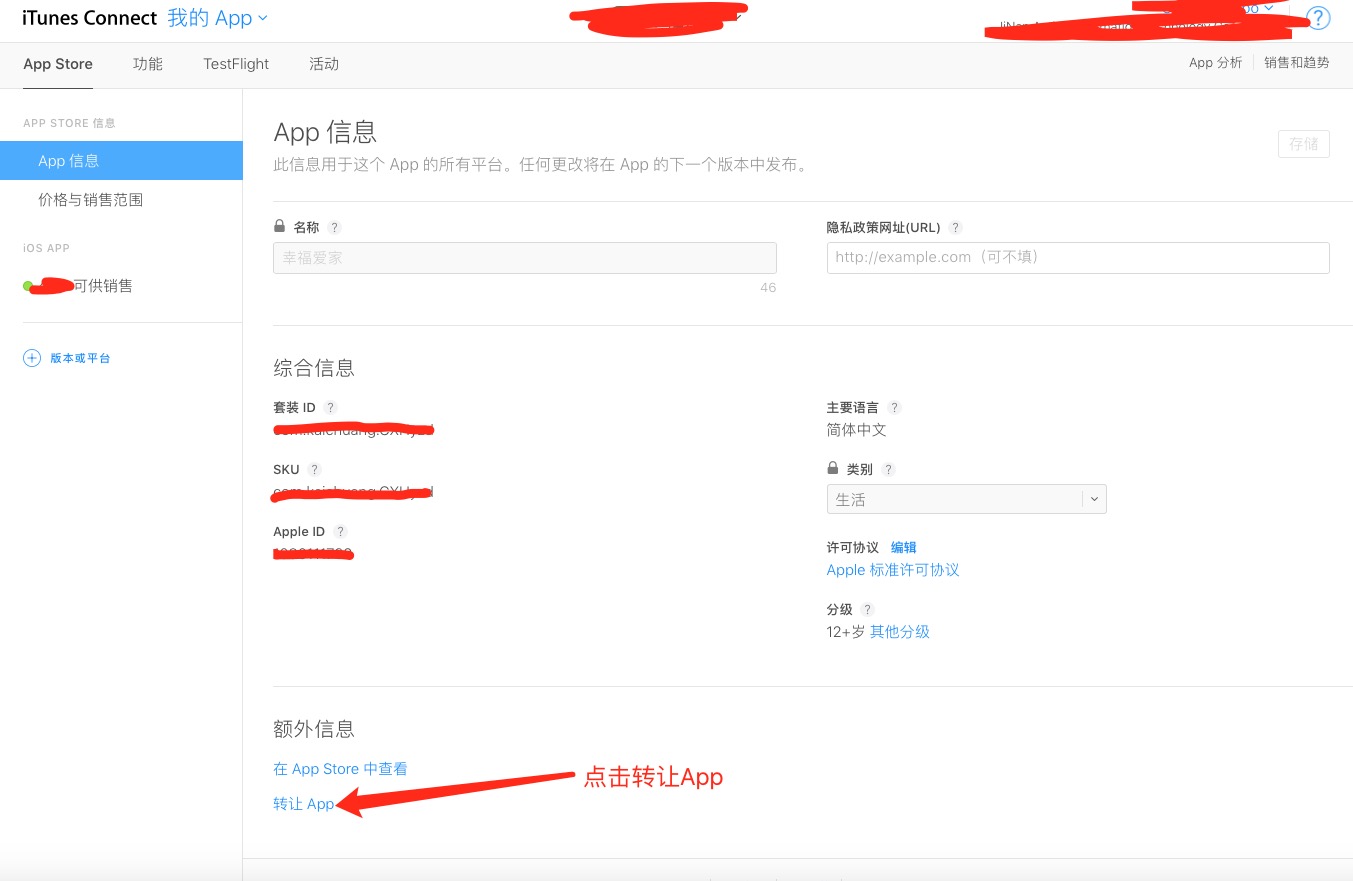This screenshot has height=881, width=1353.
Task: Click the 额外信息 section heading
Action: (x=314, y=729)
